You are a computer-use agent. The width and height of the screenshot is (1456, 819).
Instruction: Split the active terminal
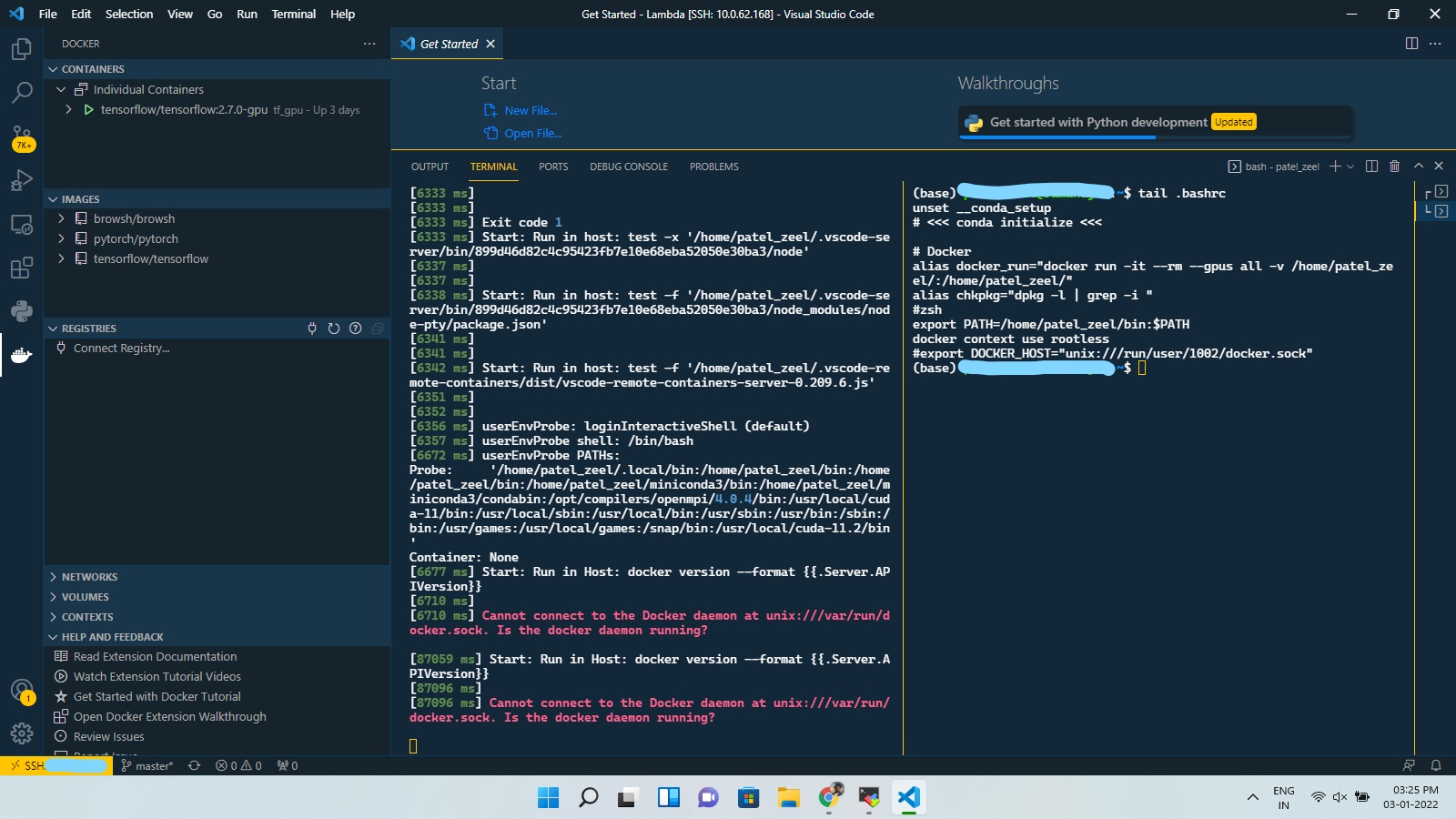click(1372, 166)
